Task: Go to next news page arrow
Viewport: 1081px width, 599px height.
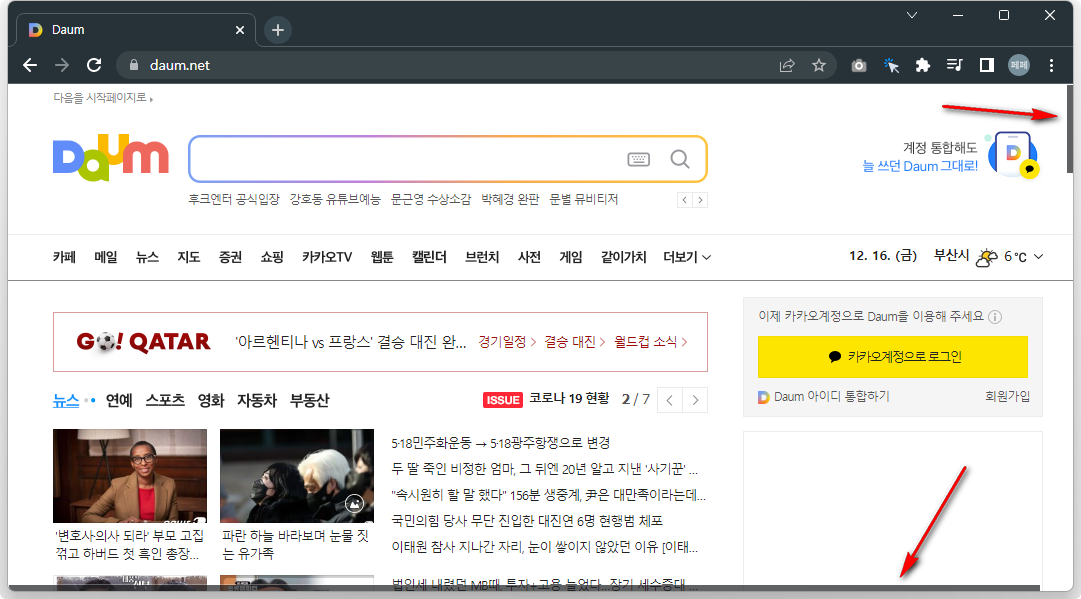Action: point(695,400)
